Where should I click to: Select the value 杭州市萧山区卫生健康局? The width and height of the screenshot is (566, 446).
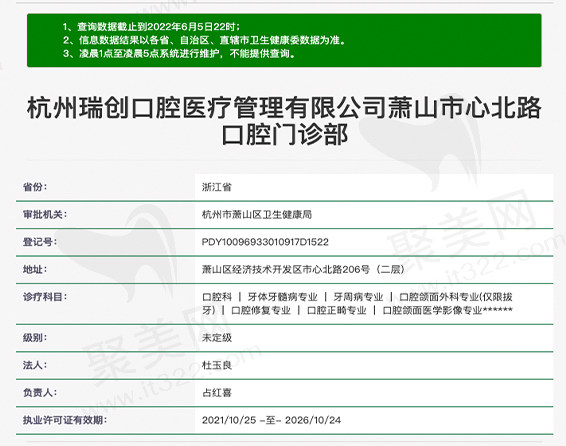point(257,214)
